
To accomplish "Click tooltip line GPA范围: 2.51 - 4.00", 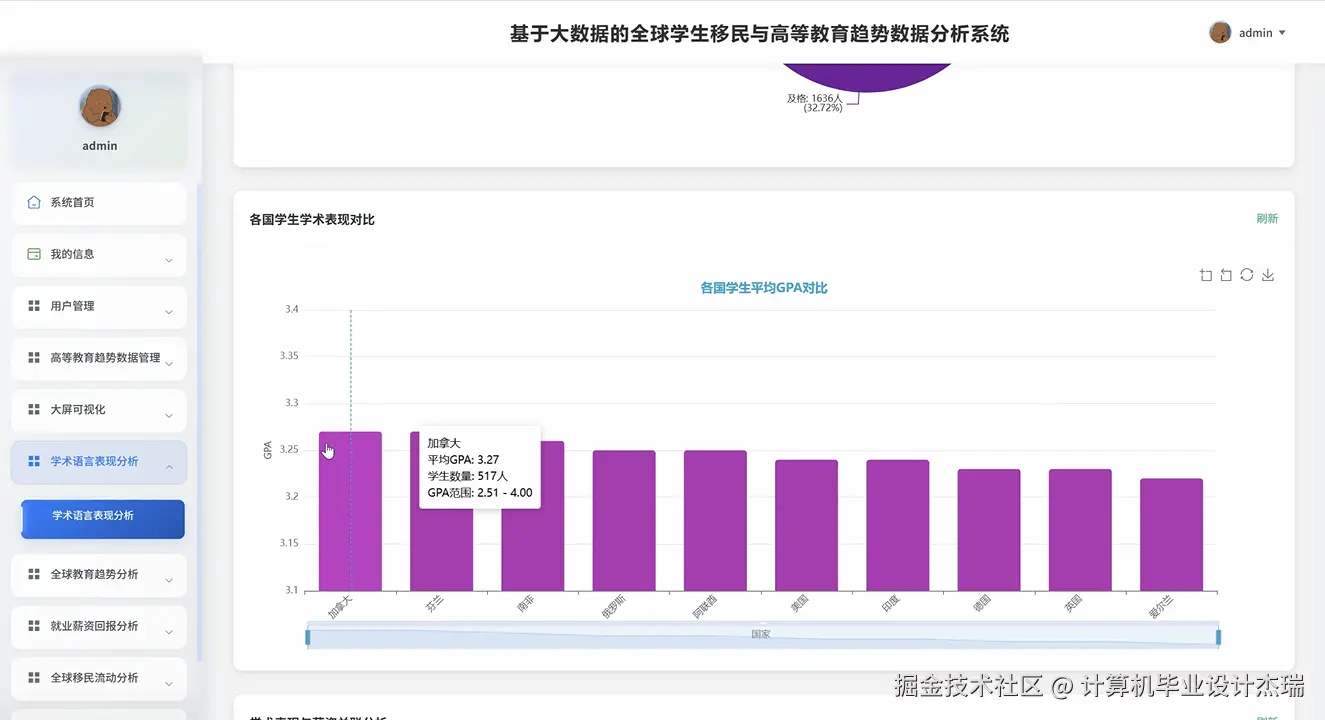I will [x=480, y=493].
